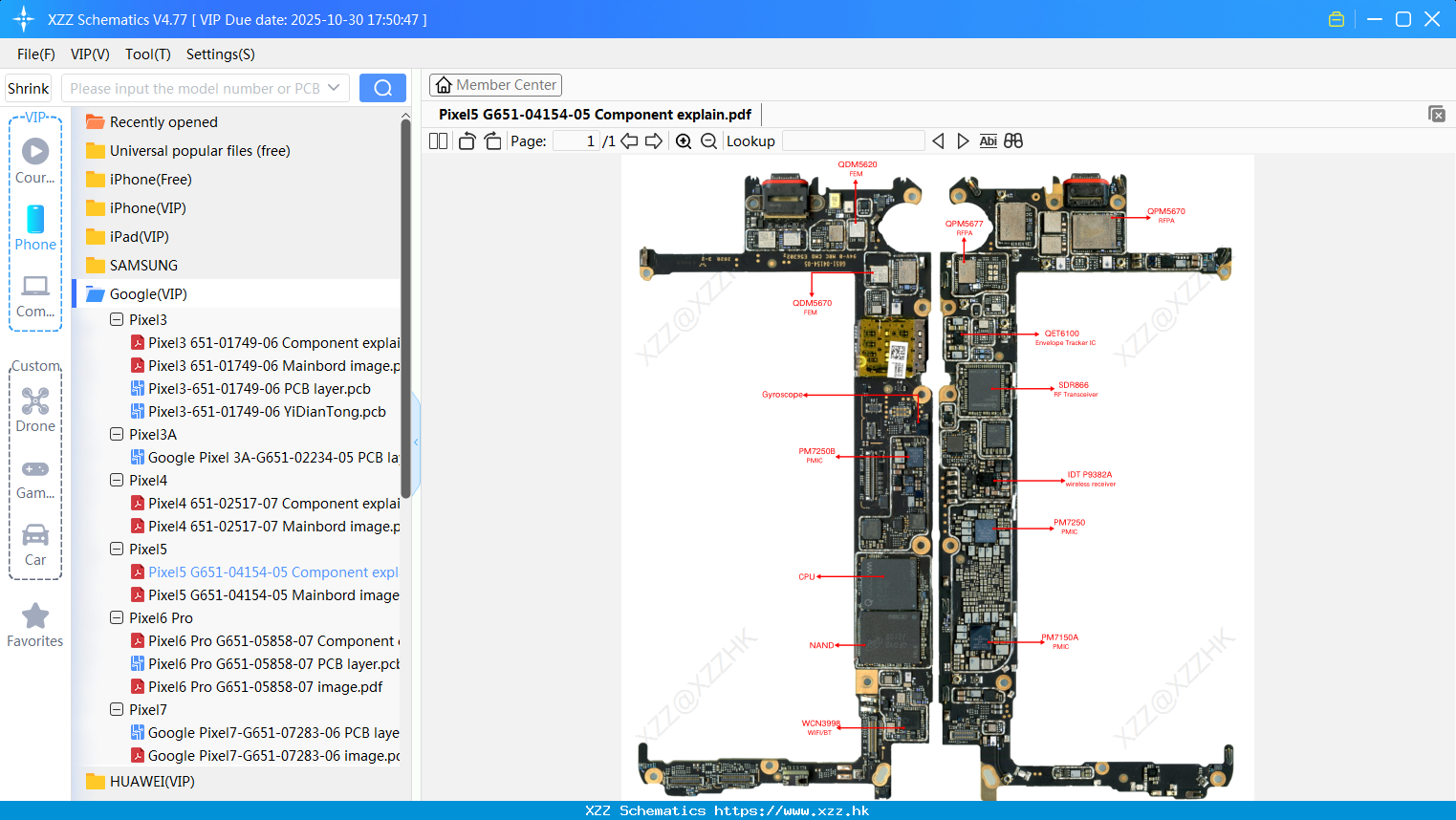Open the Settings(S) menu
The width and height of the screenshot is (1456, 820).
click(221, 54)
